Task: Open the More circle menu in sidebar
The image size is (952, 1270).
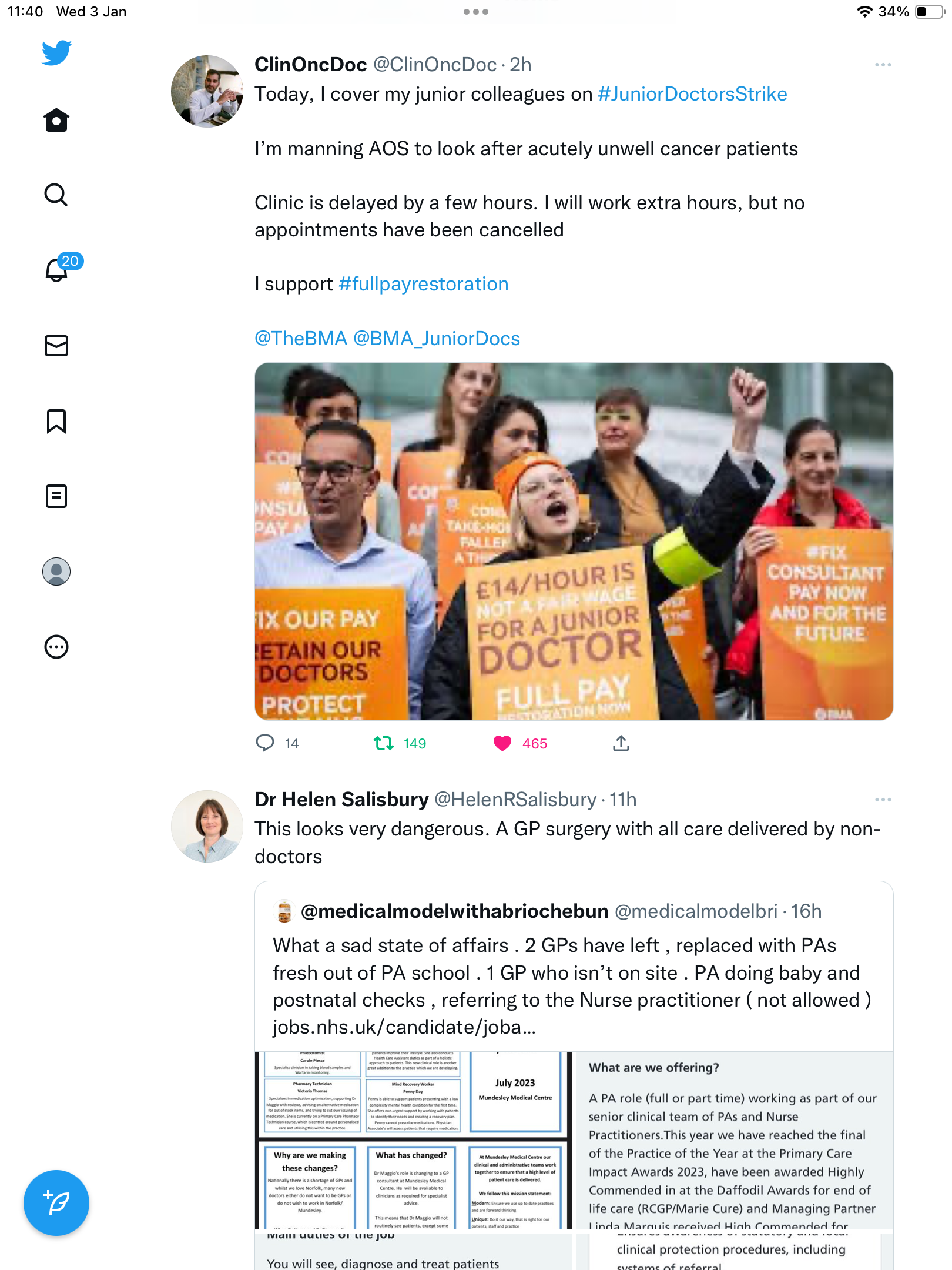Action: (56, 647)
